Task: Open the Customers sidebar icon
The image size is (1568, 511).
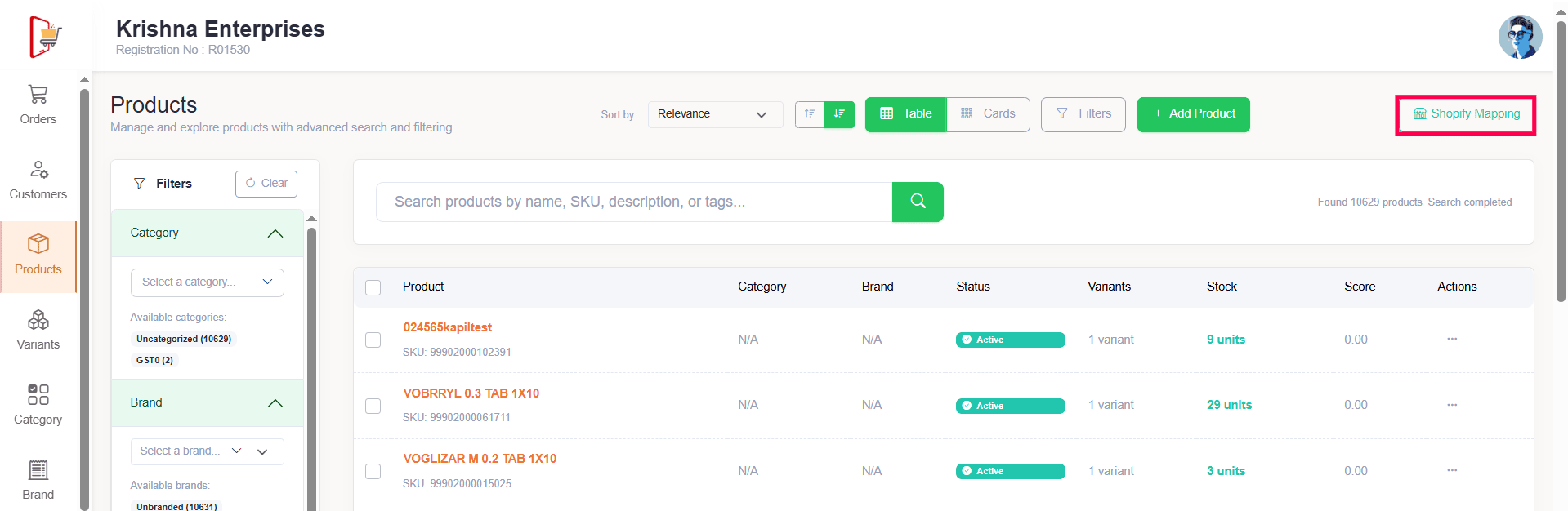Action: [38, 170]
